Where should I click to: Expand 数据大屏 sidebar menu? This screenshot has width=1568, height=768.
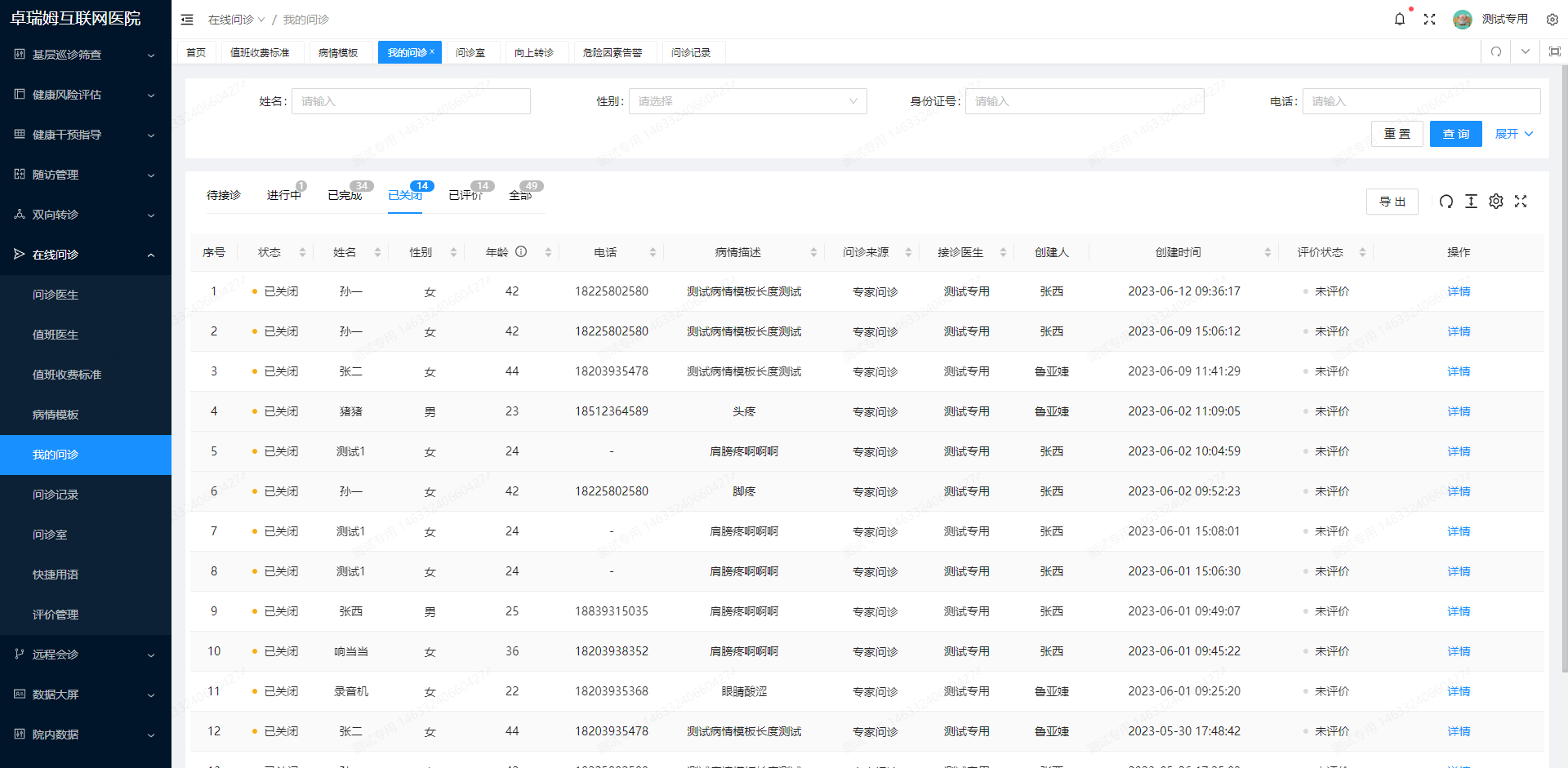pos(86,695)
